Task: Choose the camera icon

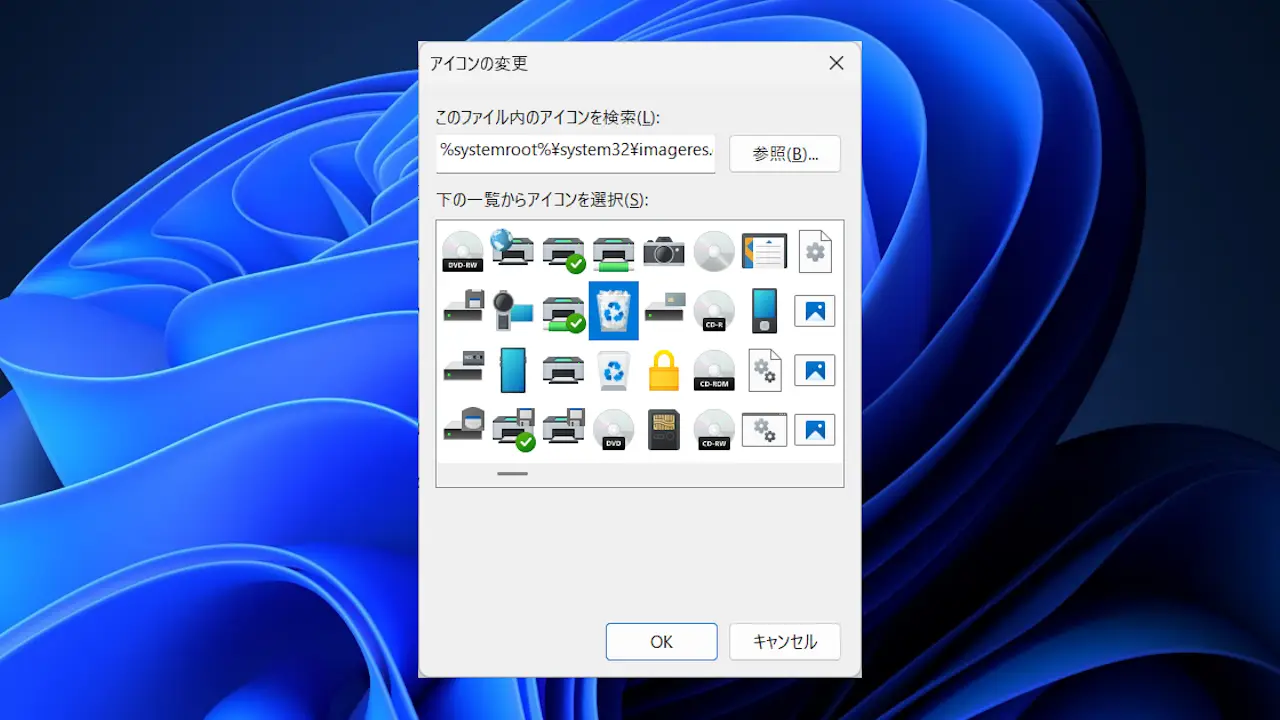Action: (664, 251)
